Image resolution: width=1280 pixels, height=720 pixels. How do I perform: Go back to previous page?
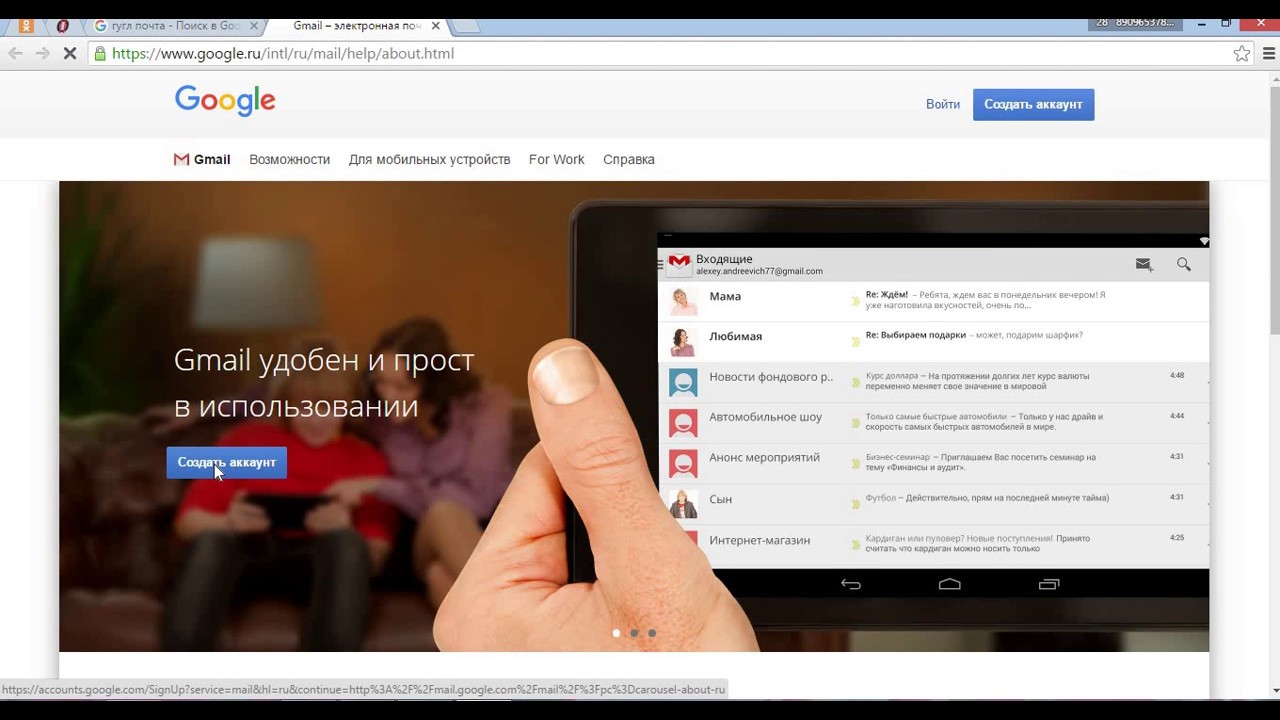click(15, 53)
